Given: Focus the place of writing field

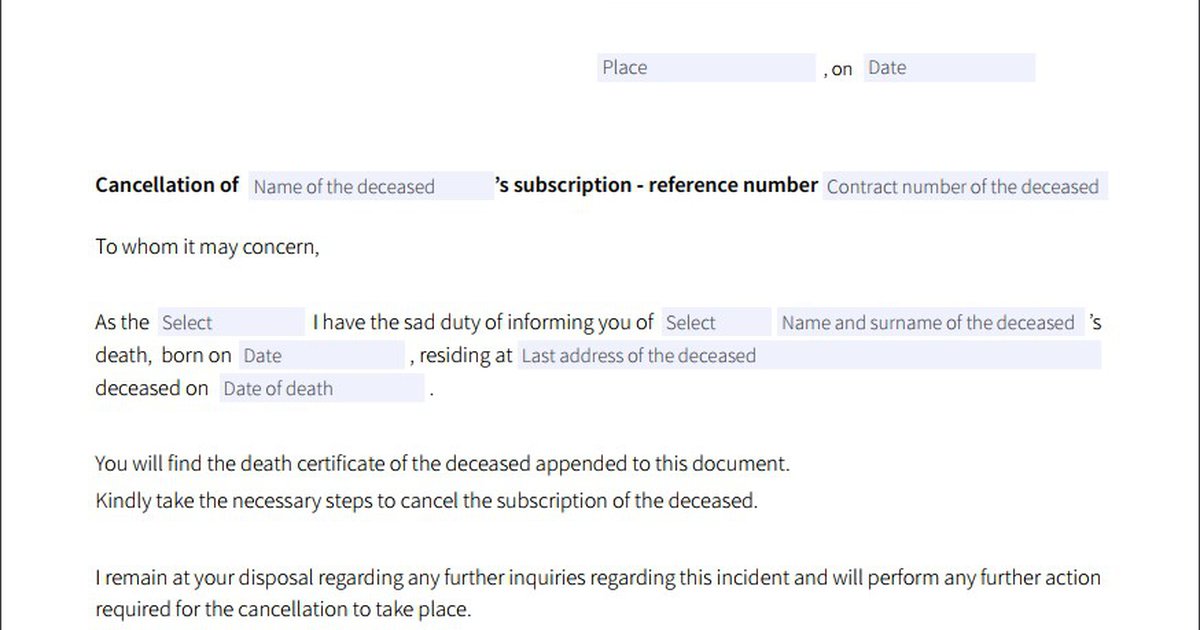Looking at the screenshot, I should (x=705, y=67).
